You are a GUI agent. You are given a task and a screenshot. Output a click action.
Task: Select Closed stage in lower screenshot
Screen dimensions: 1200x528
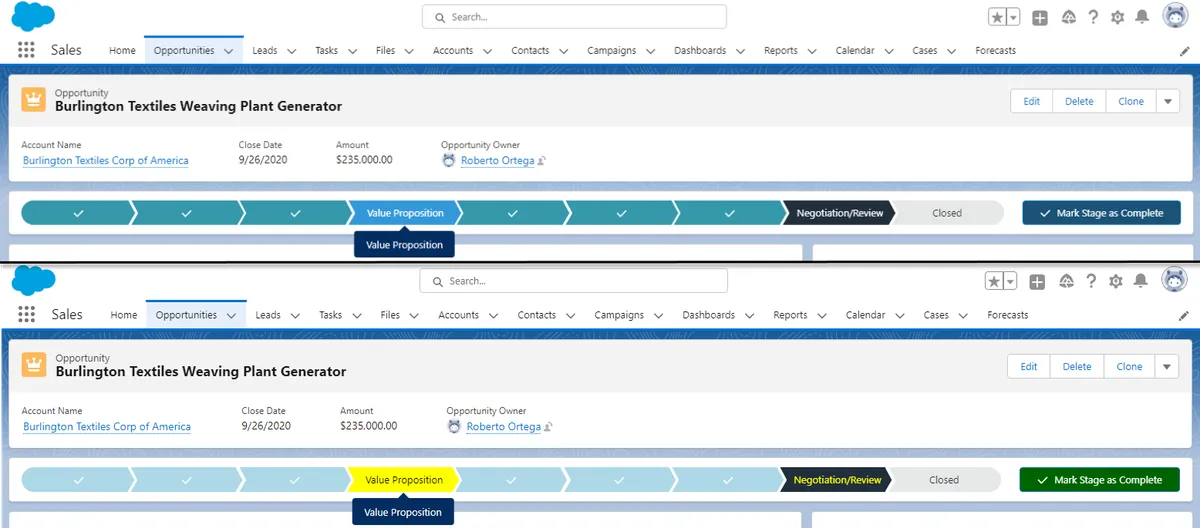coord(944,480)
